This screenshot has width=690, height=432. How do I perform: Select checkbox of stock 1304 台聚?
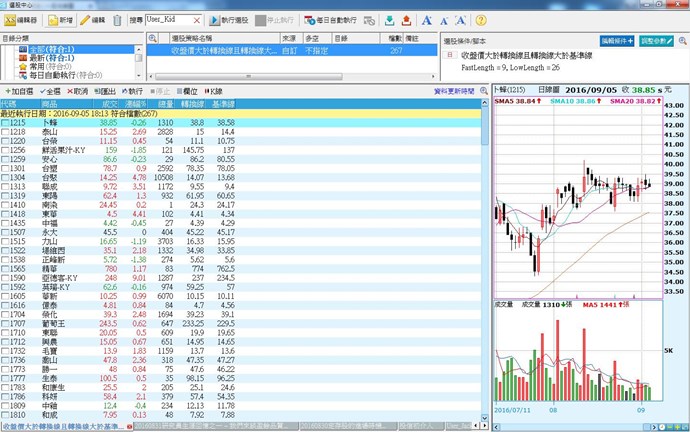pos(6,177)
